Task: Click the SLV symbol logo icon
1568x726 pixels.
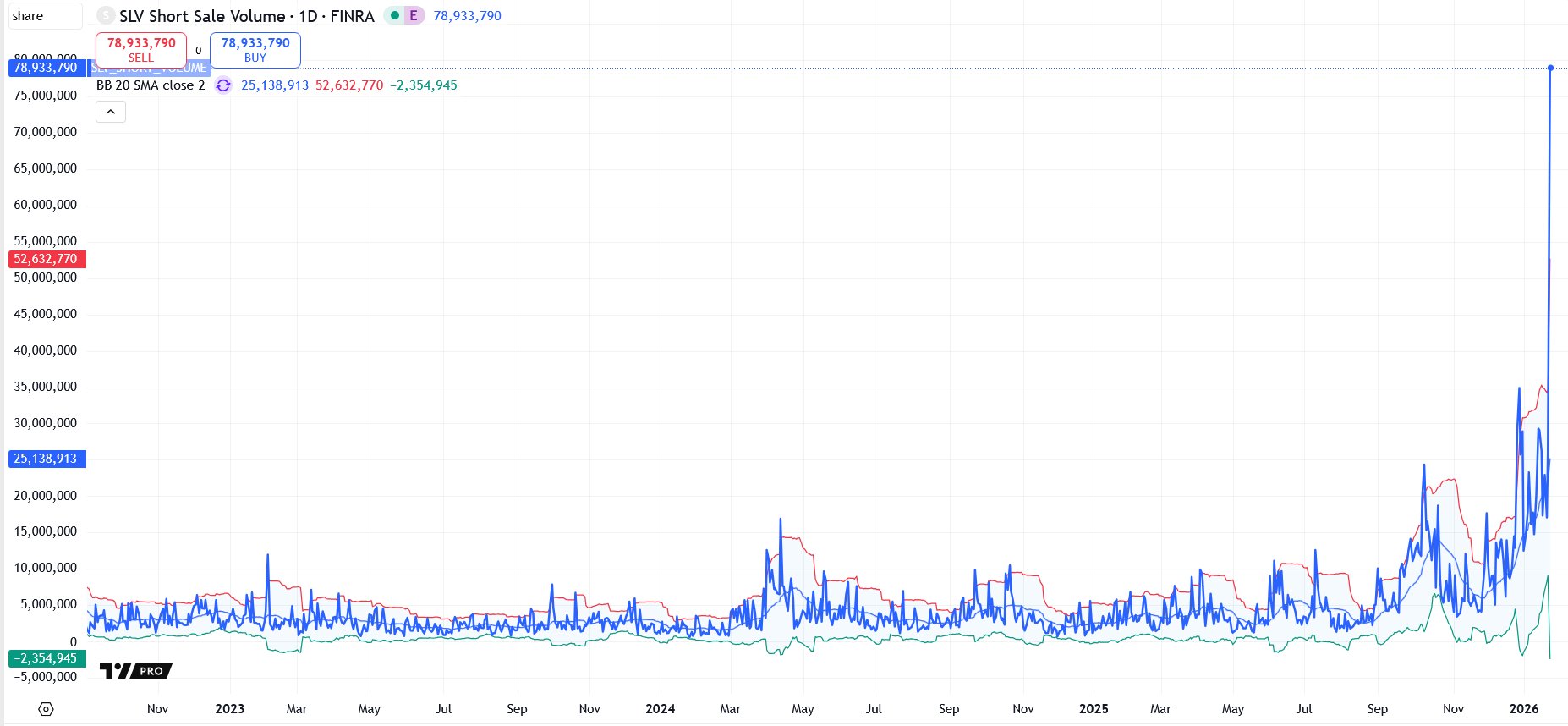Action: point(106,15)
